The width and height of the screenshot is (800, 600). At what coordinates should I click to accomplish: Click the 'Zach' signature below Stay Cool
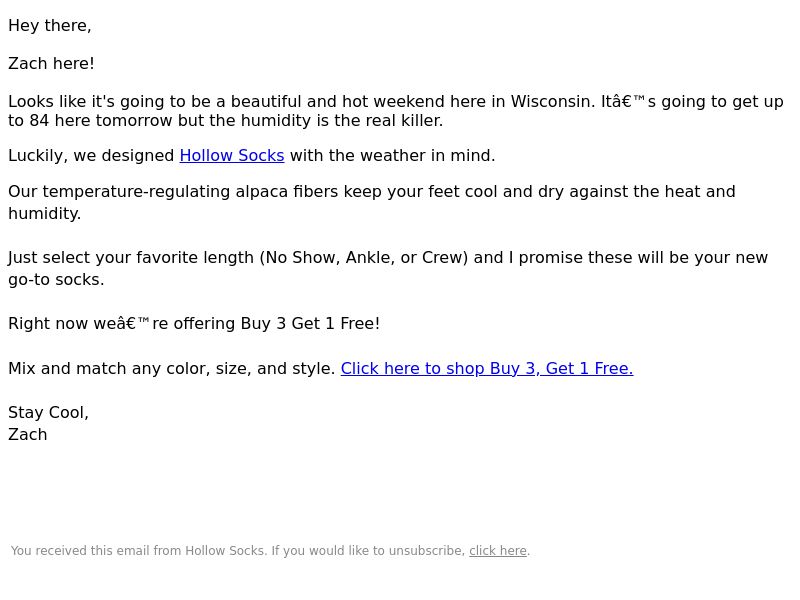pos(28,435)
